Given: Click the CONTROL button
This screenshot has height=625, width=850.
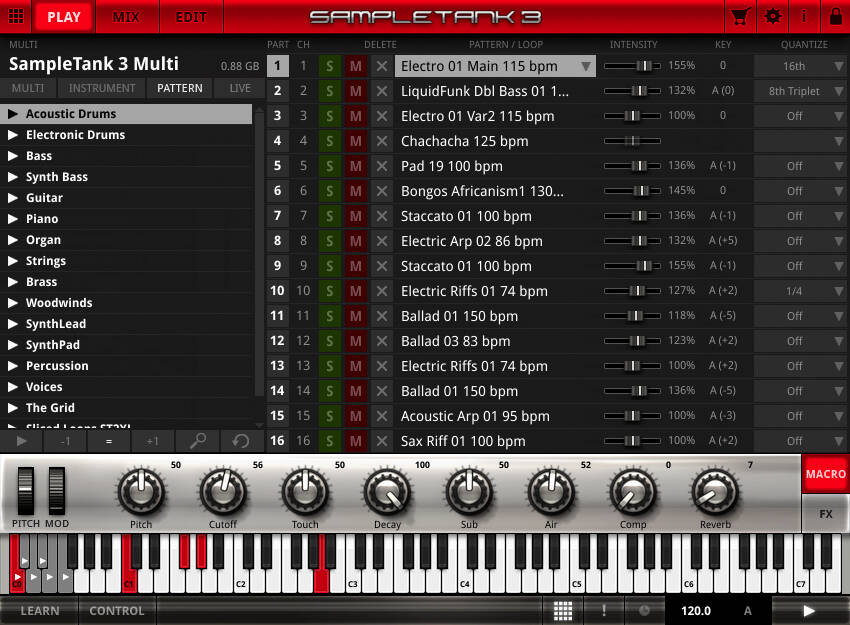Looking at the screenshot, I should coord(117,611).
